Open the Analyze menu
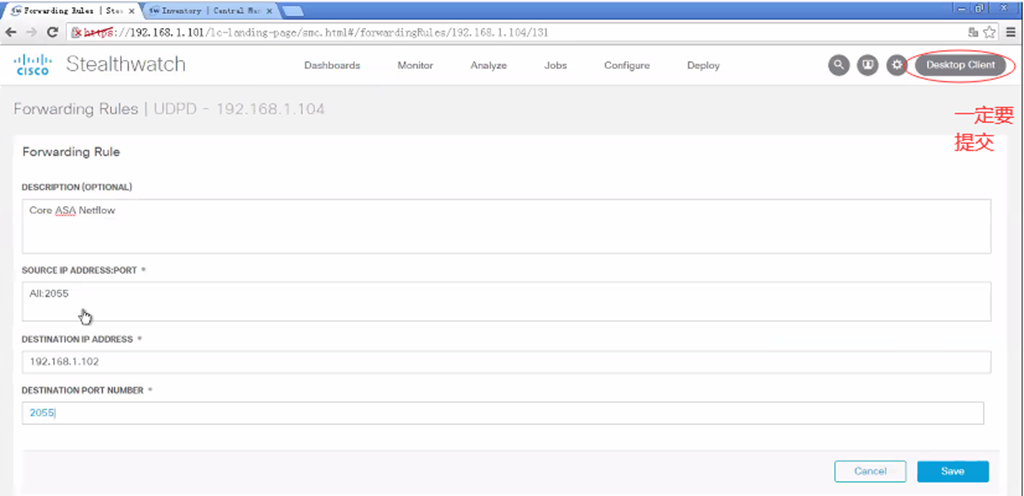The width and height of the screenshot is (1024, 496). pos(488,65)
